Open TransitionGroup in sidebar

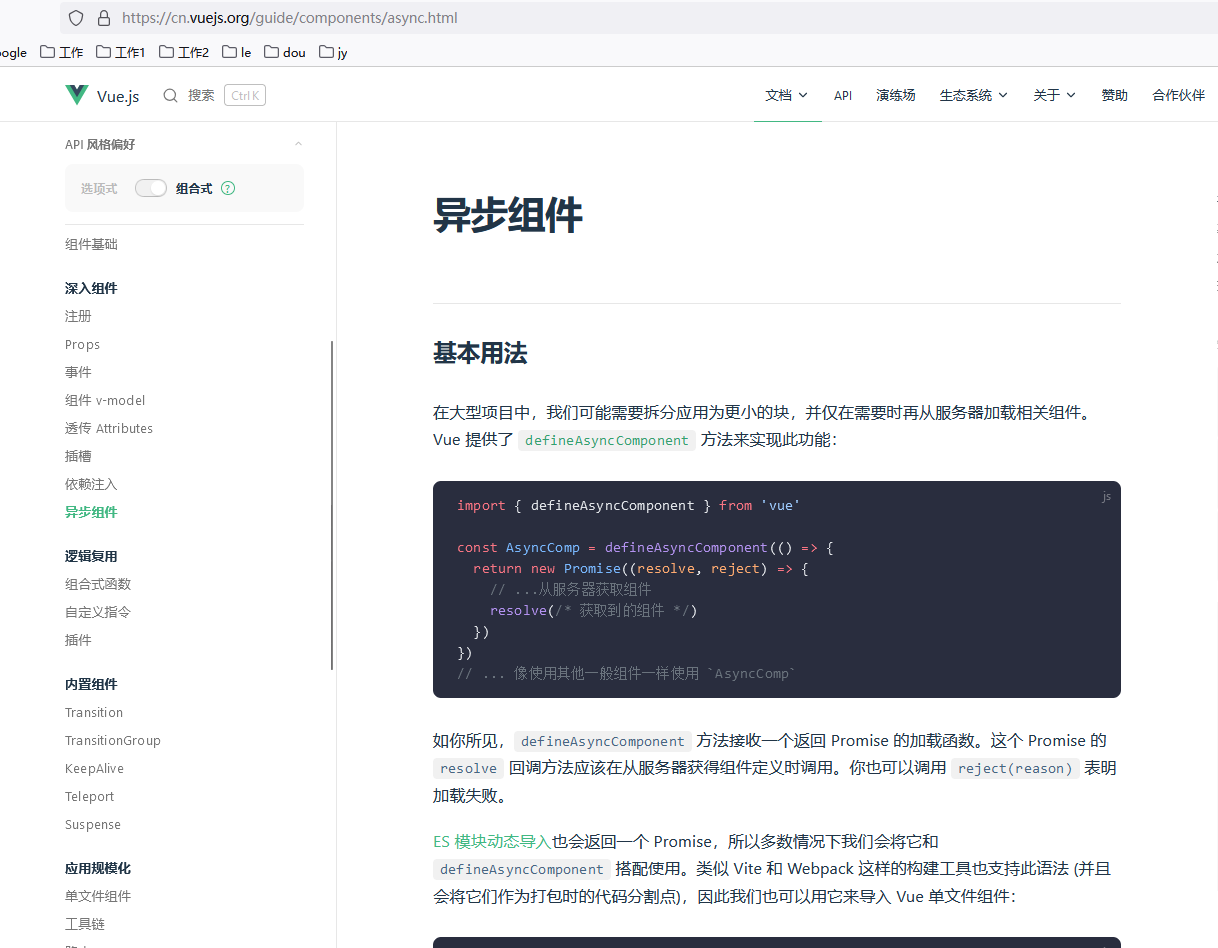pos(113,740)
